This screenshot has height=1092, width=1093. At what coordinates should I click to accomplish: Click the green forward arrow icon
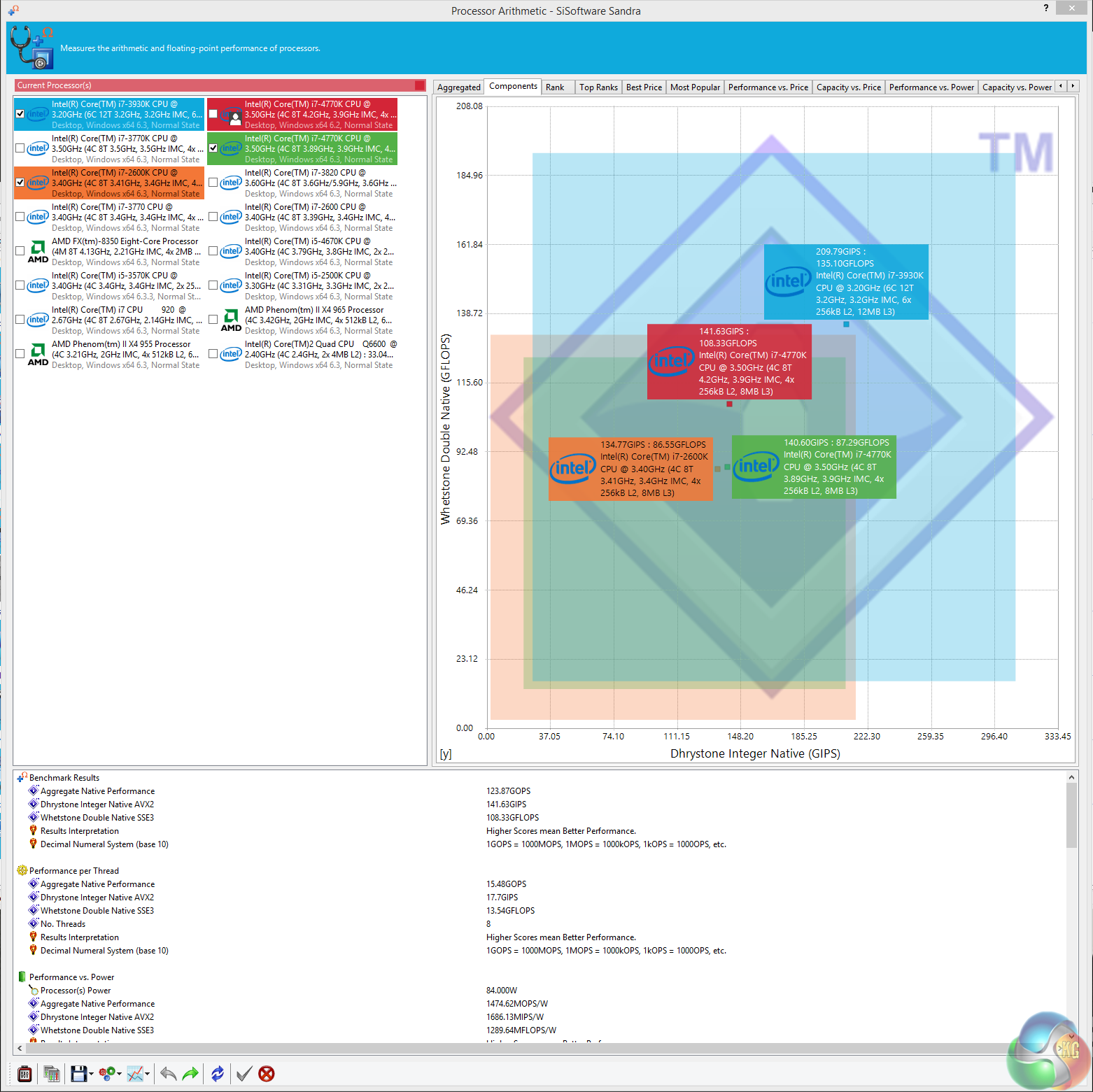[x=190, y=1074]
